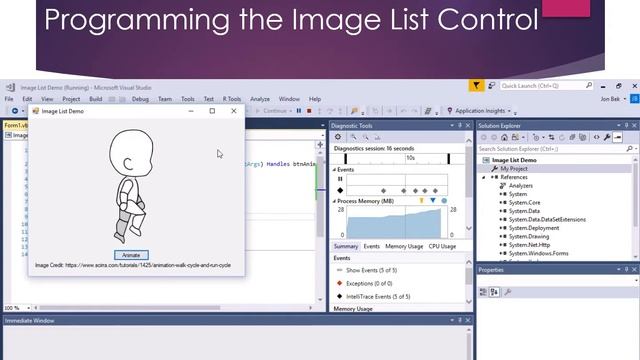Viewport: 640px width, 360px height.
Task: Open the Tools menu
Action: [x=188, y=99]
